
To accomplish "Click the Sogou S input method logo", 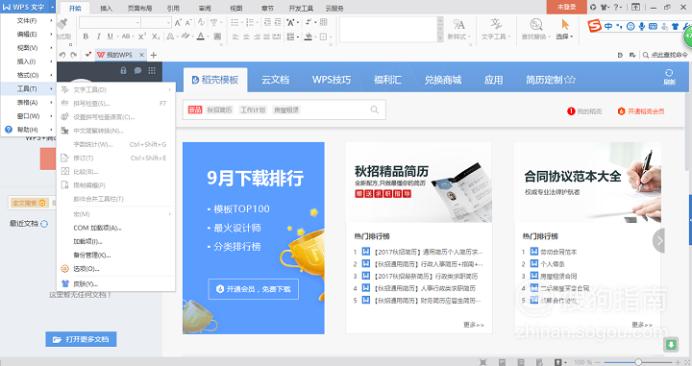I will click(594, 26).
